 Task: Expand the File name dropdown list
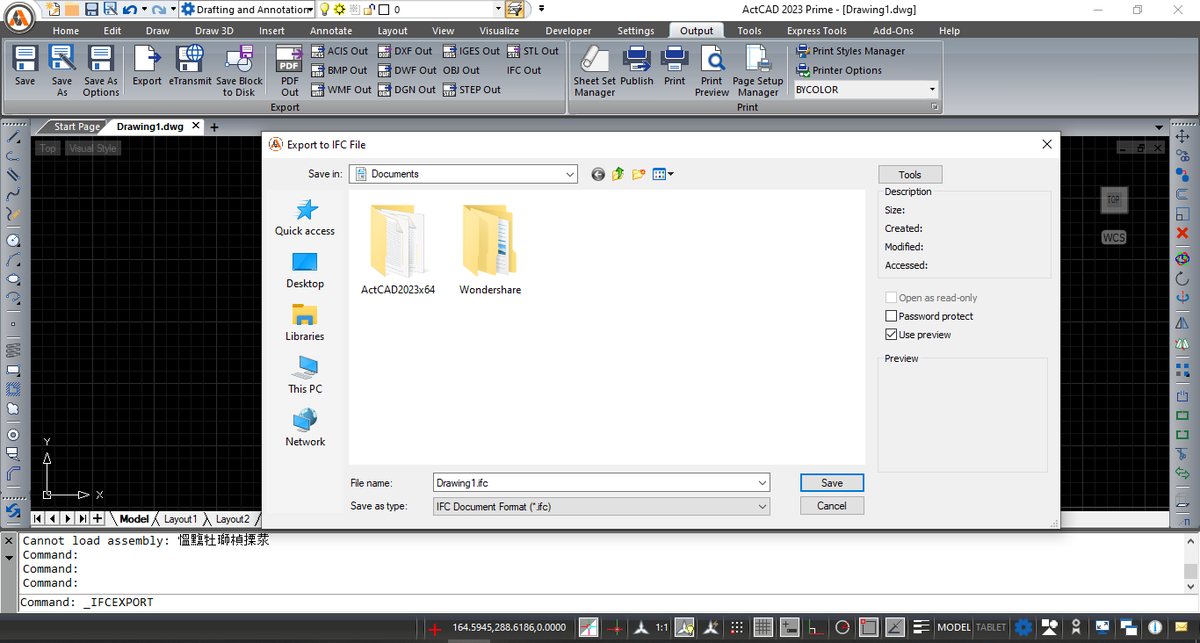[x=763, y=483]
